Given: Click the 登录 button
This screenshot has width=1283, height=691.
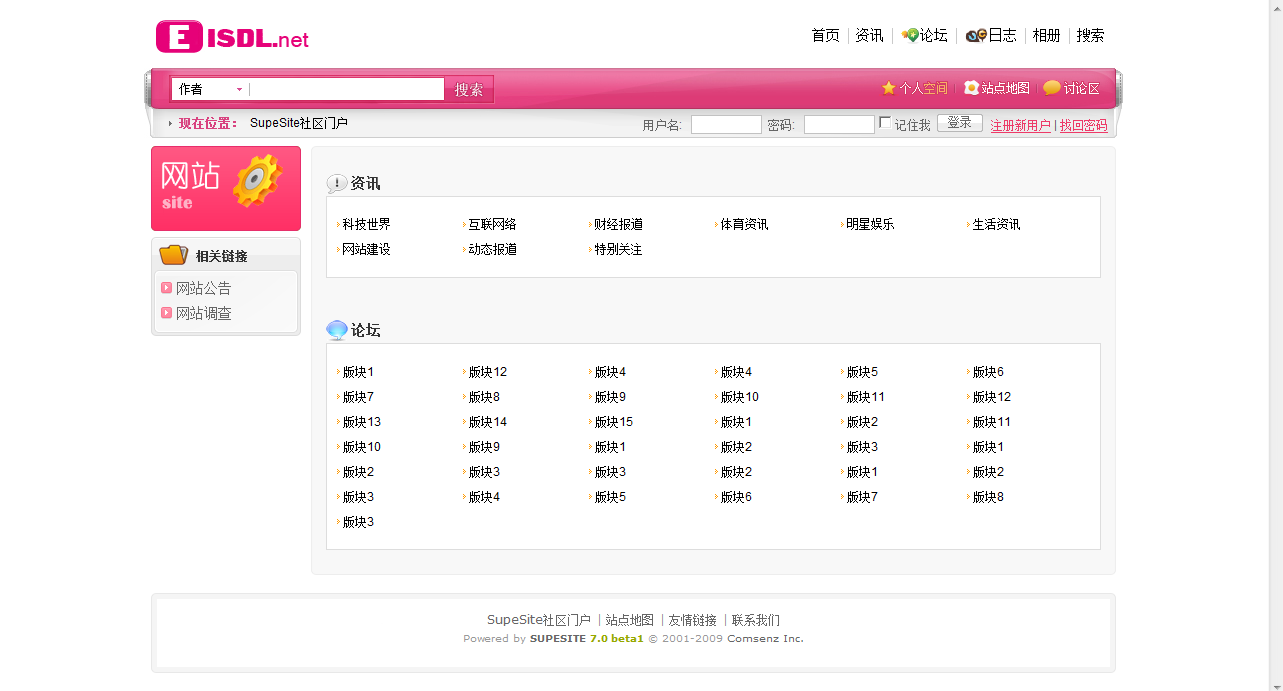Looking at the screenshot, I should [959, 123].
